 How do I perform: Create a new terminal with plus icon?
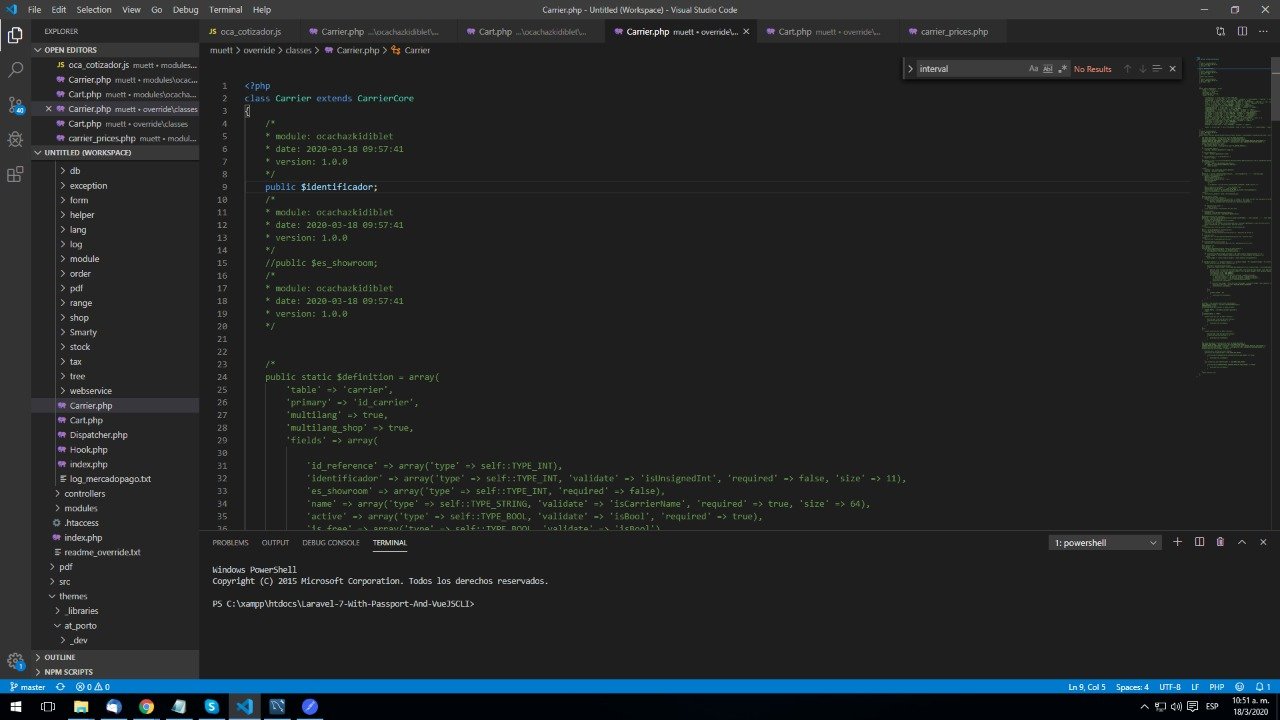click(1177, 542)
